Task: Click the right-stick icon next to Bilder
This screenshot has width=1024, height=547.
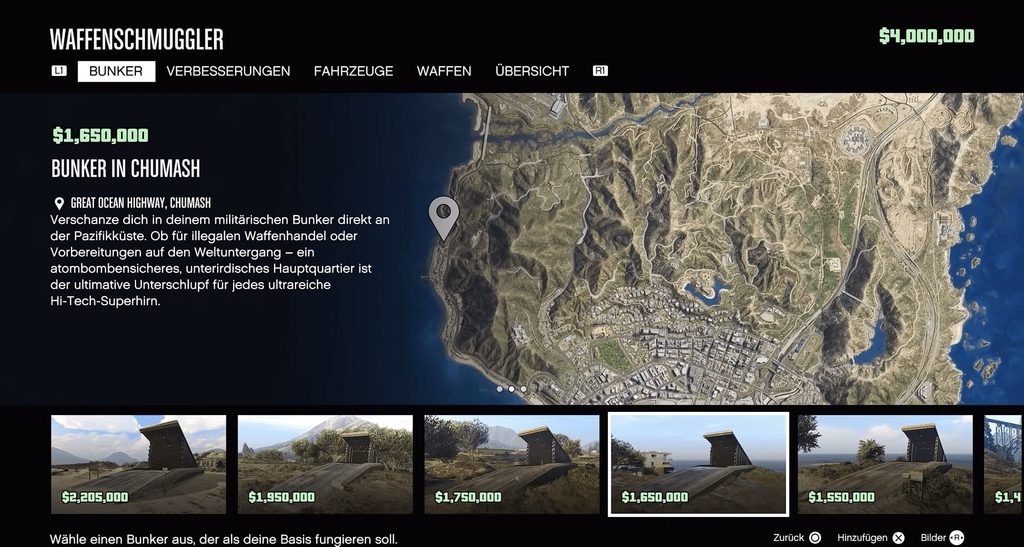Action: point(957,538)
